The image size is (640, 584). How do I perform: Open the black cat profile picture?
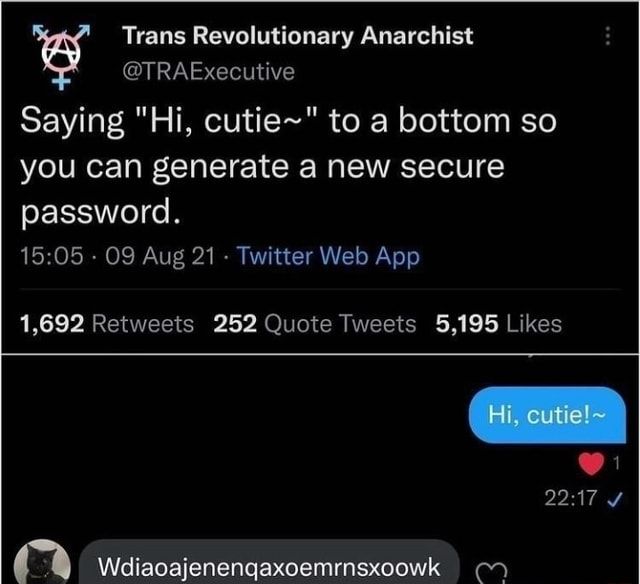point(42,562)
